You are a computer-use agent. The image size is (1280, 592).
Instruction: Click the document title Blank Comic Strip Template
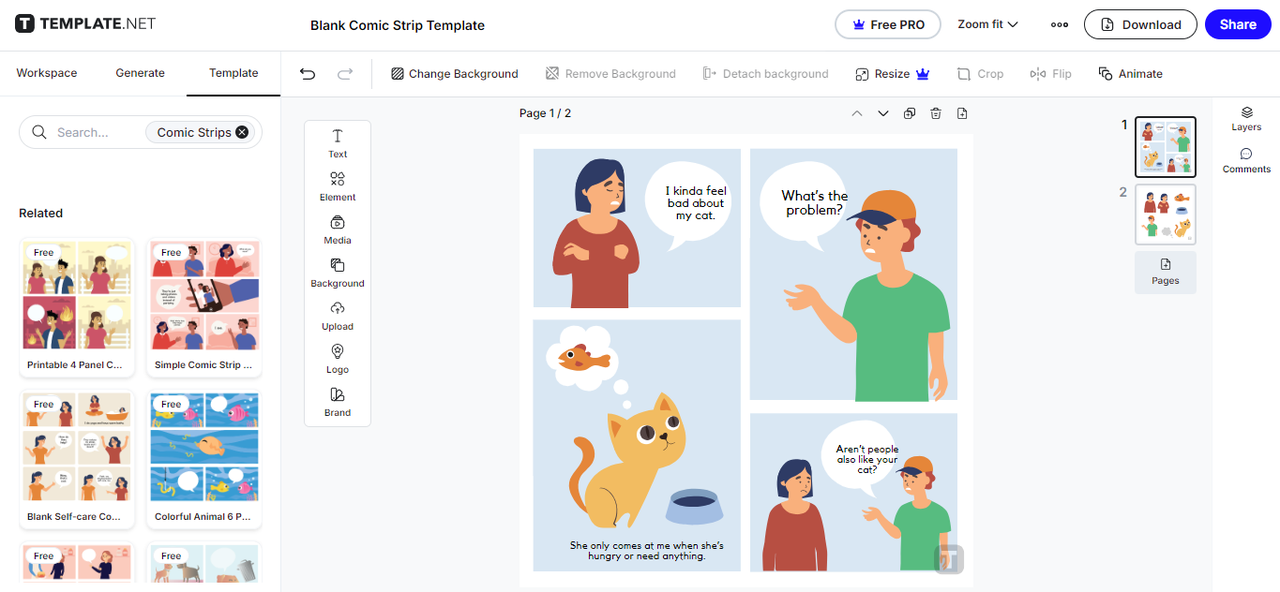397,25
